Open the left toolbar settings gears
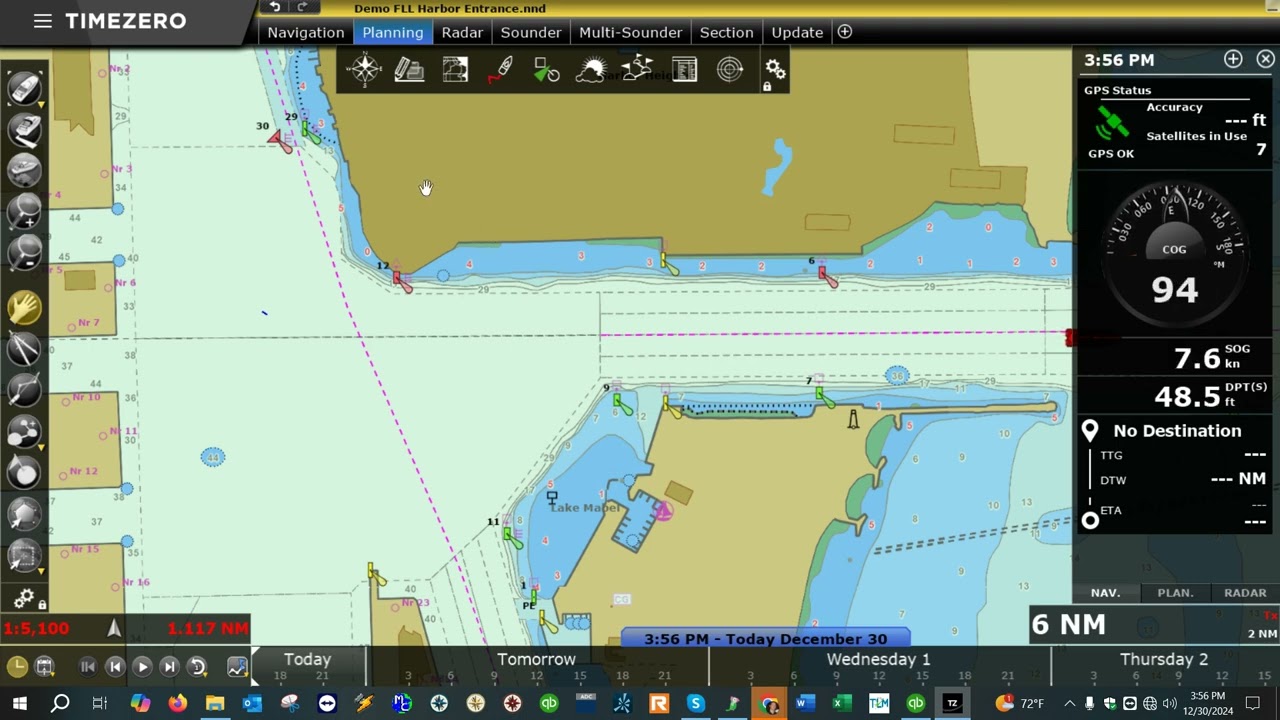The width and height of the screenshot is (1280, 720). pyautogui.click(x=25, y=599)
